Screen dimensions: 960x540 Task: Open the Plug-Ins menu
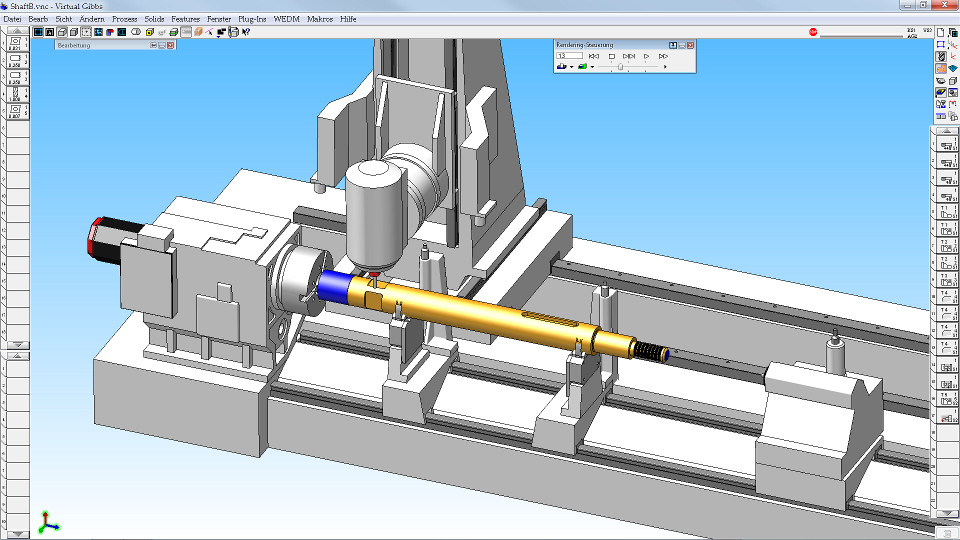click(x=252, y=19)
